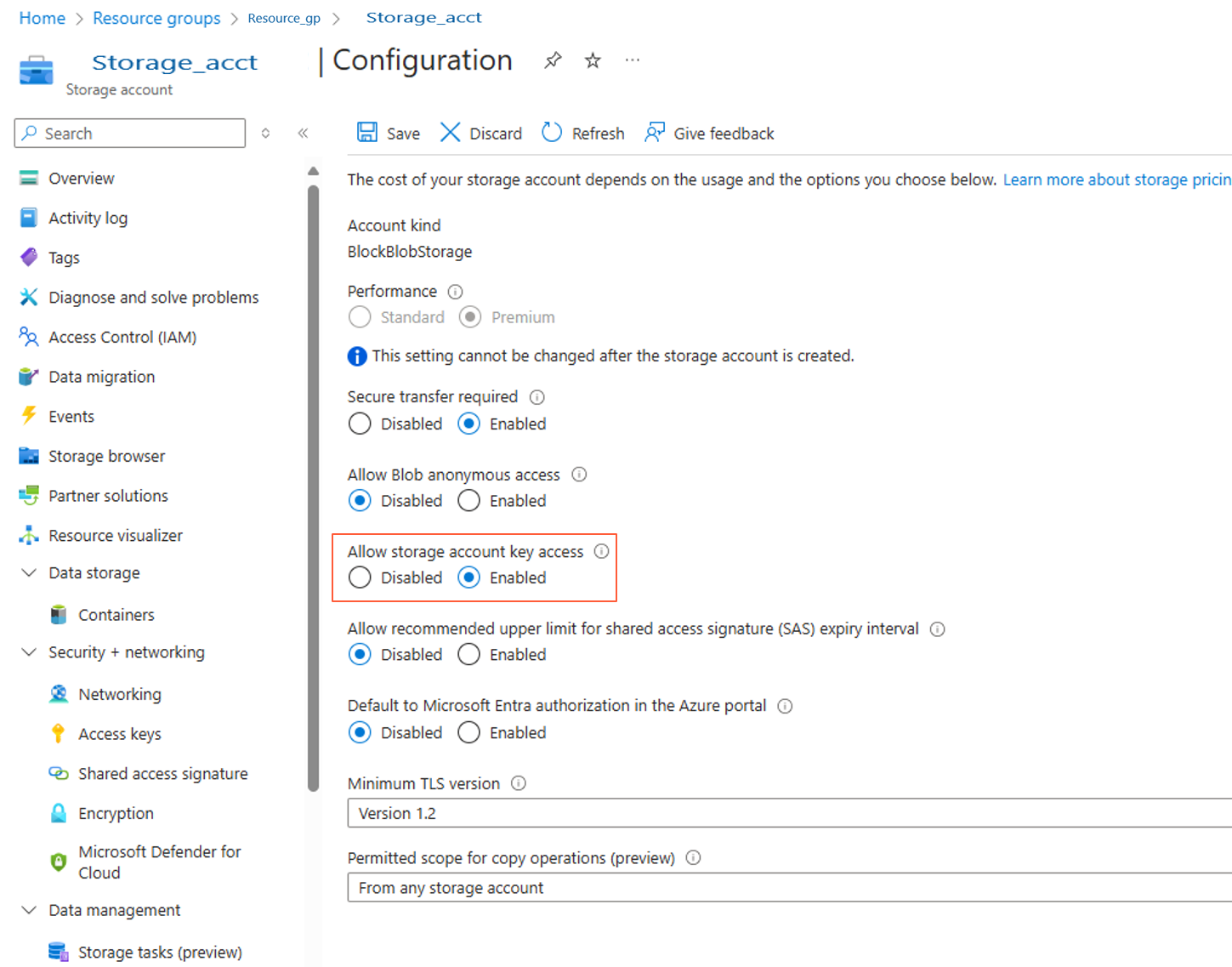1232x967 pixels.
Task: Open info tooltip for Secure transfer required
Action: 537,397
